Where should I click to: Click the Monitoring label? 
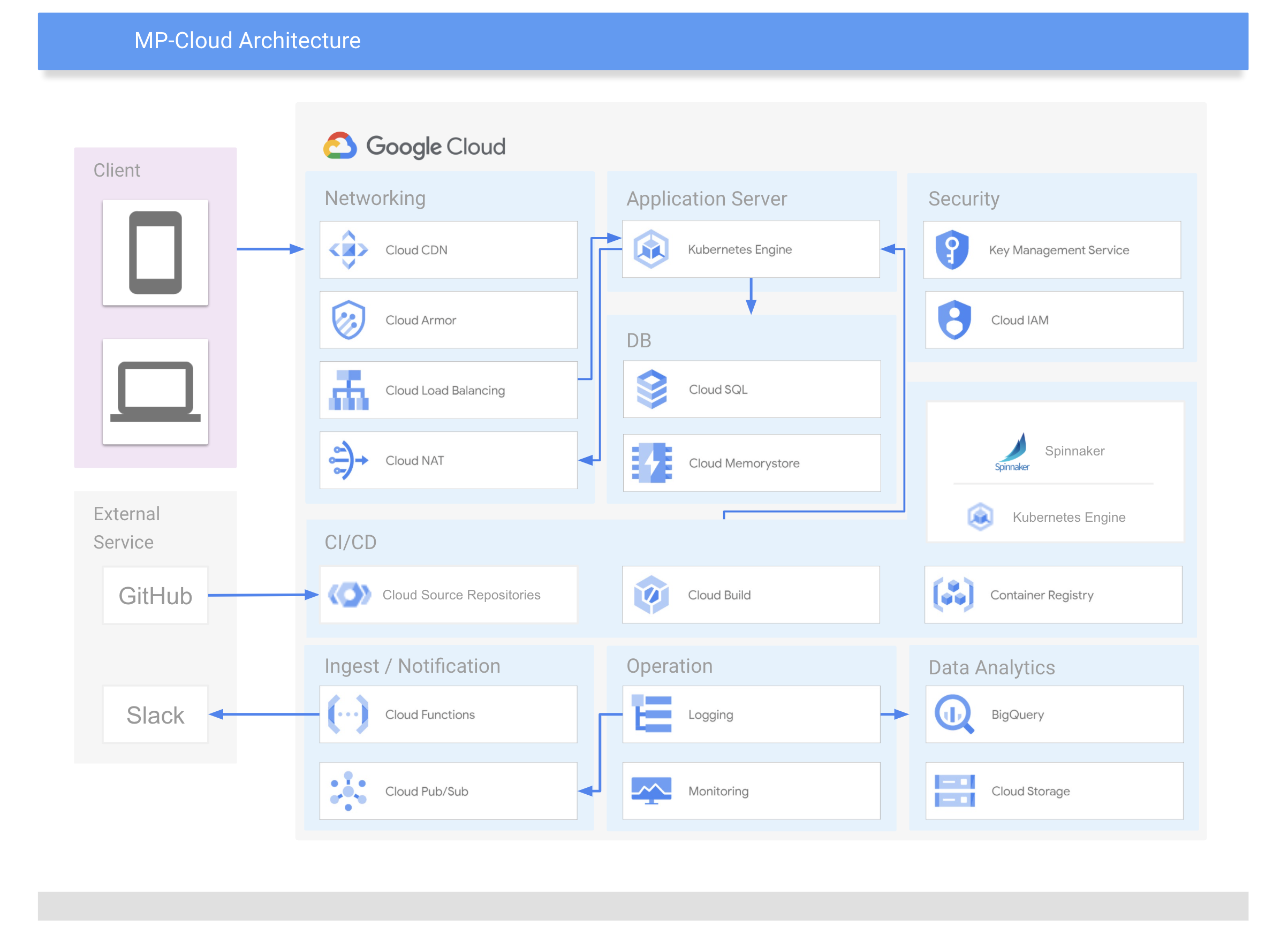718,791
